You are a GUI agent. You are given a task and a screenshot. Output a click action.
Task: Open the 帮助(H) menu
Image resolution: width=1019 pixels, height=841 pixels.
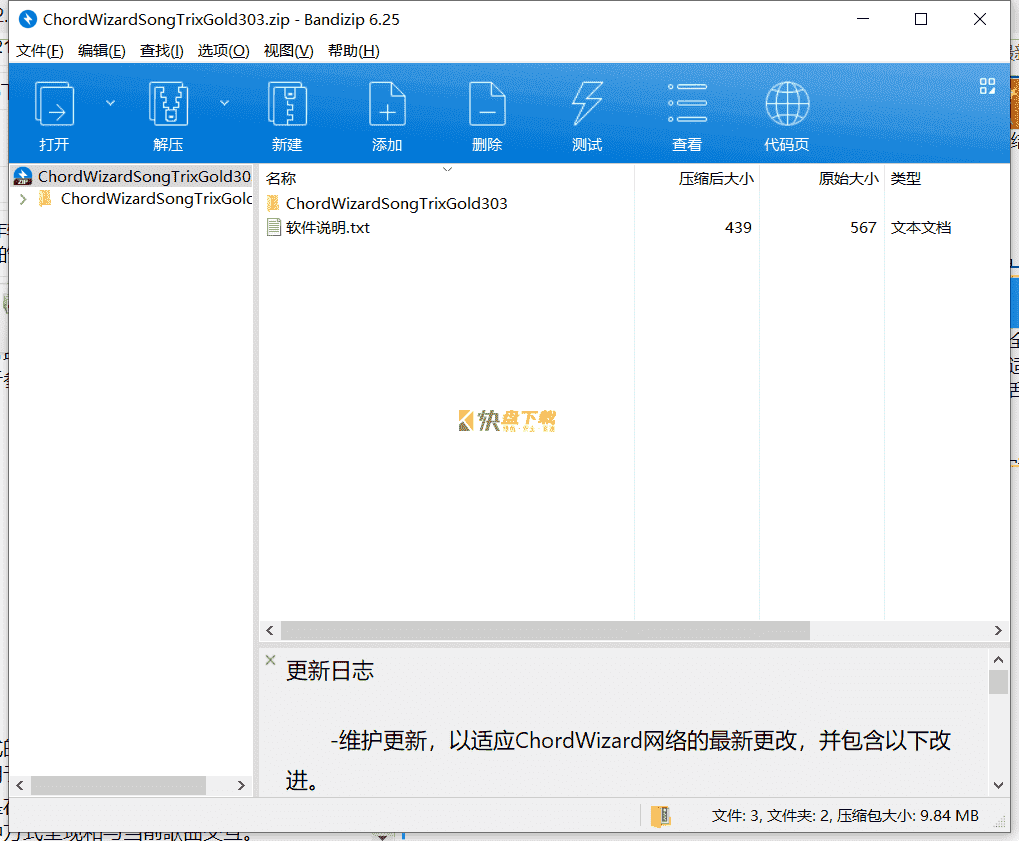(354, 51)
